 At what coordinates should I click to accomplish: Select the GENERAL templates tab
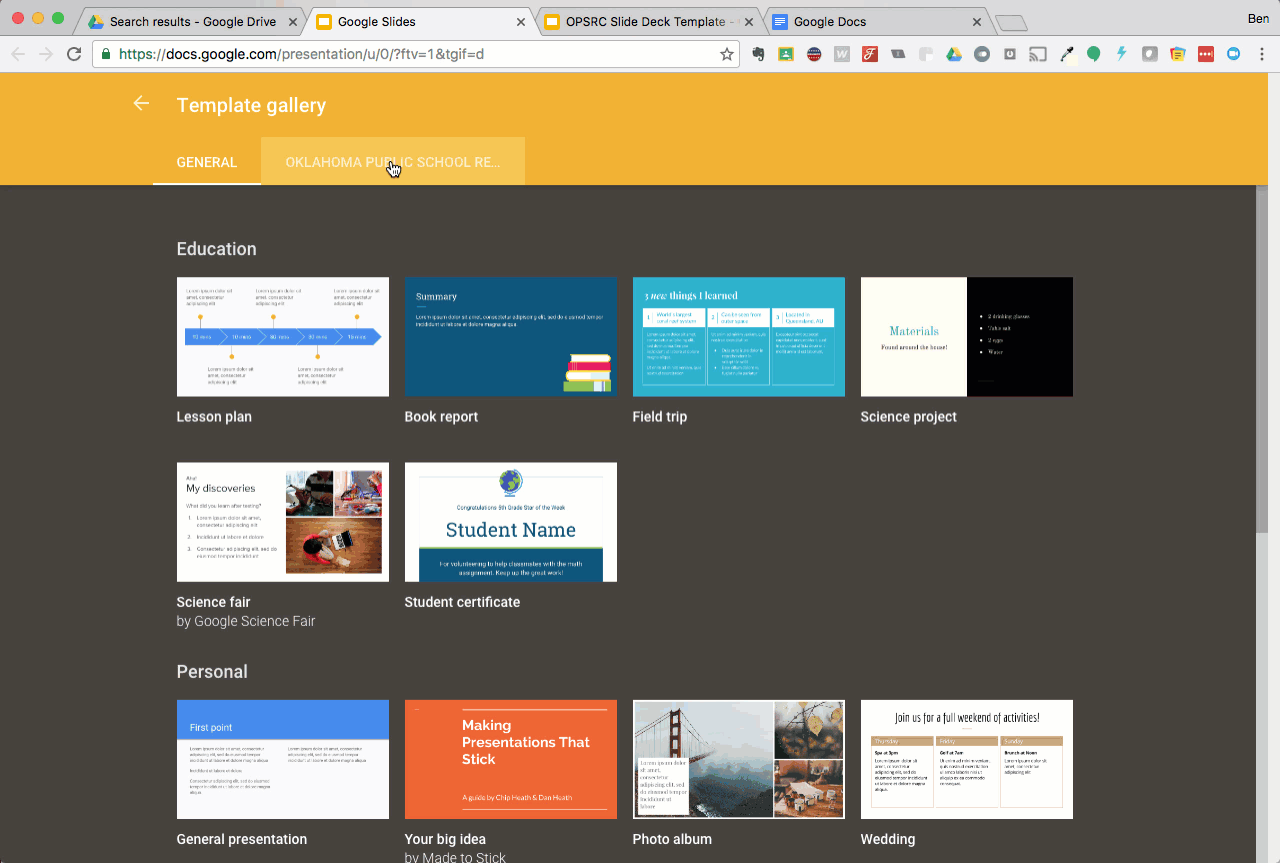click(x=207, y=162)
